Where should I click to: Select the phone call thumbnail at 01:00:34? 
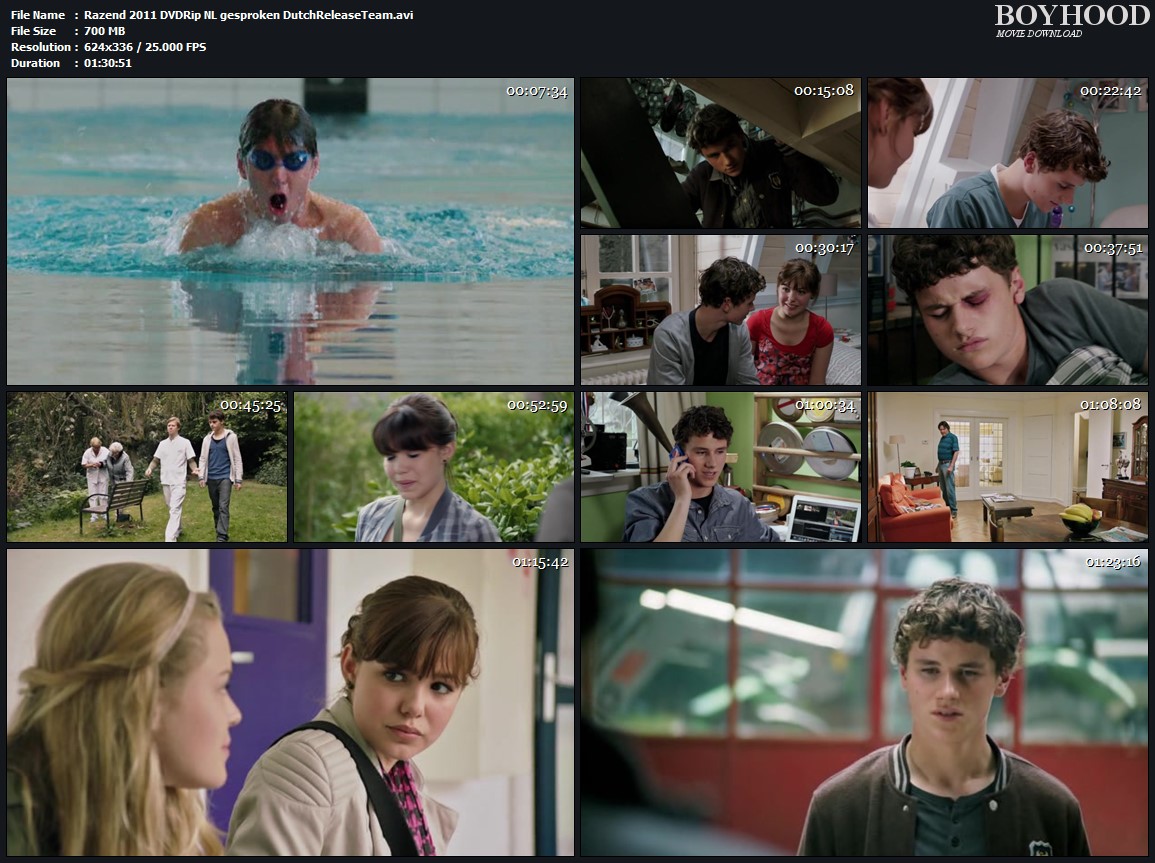point(720,467)
